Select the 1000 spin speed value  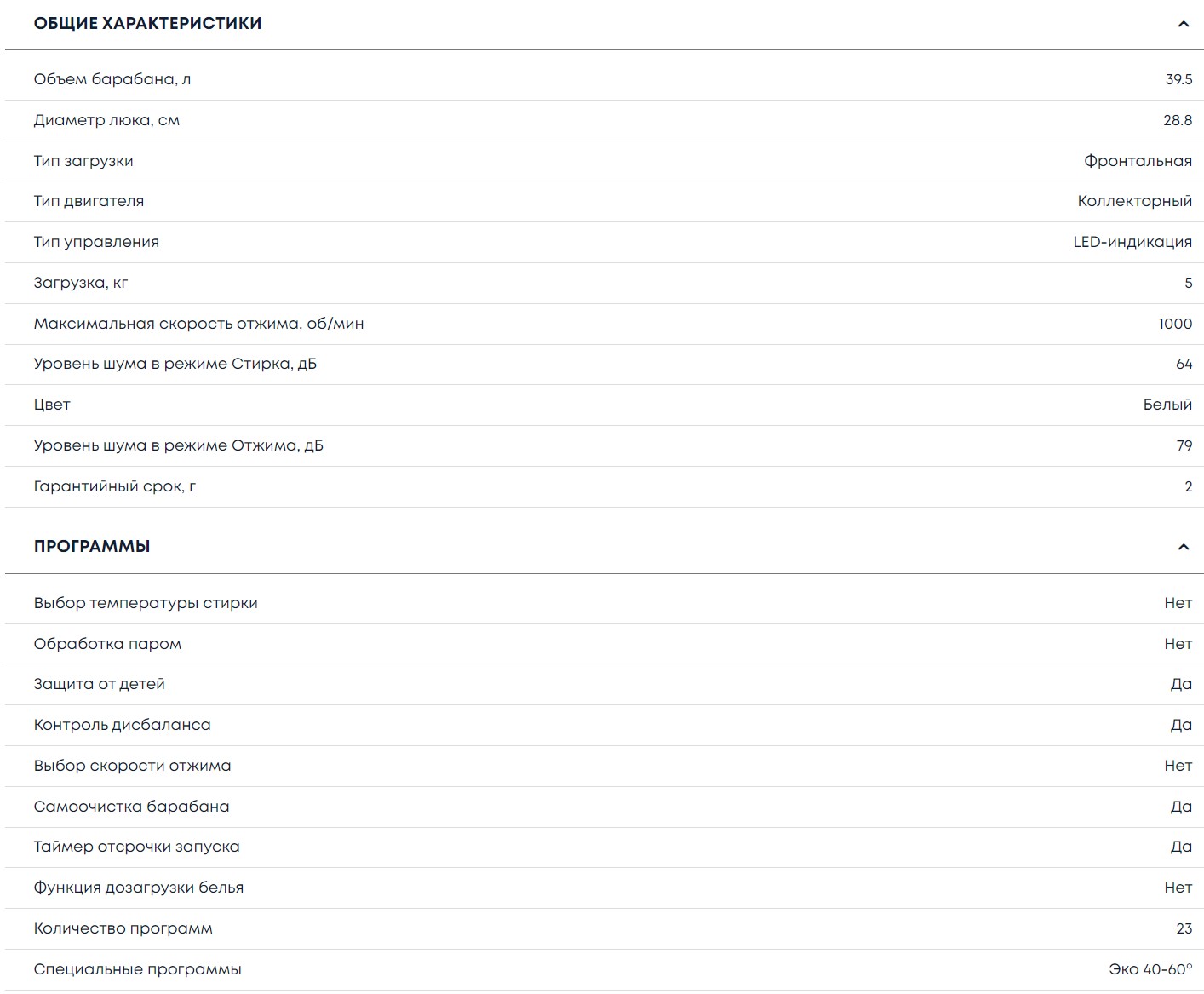pos(1175,324)
